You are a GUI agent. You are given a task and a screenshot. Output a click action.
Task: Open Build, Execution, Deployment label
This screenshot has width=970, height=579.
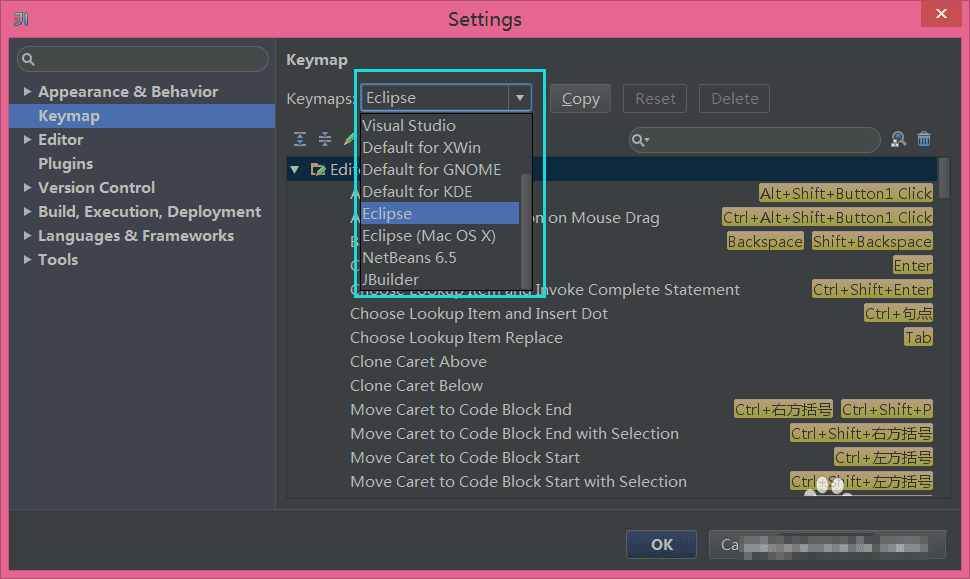click(150, 212)
